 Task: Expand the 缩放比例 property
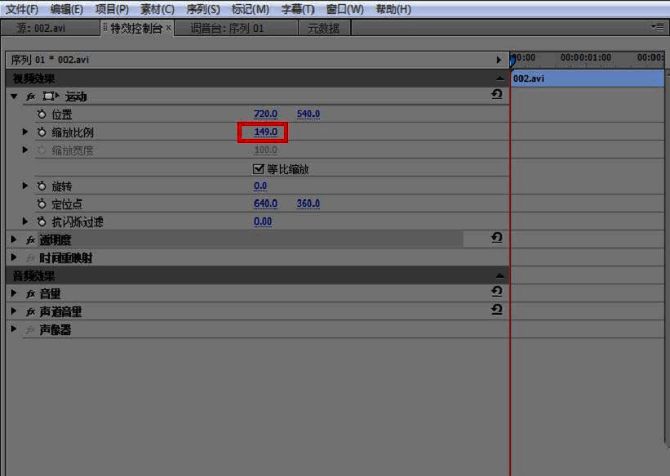tap(25, 132)
